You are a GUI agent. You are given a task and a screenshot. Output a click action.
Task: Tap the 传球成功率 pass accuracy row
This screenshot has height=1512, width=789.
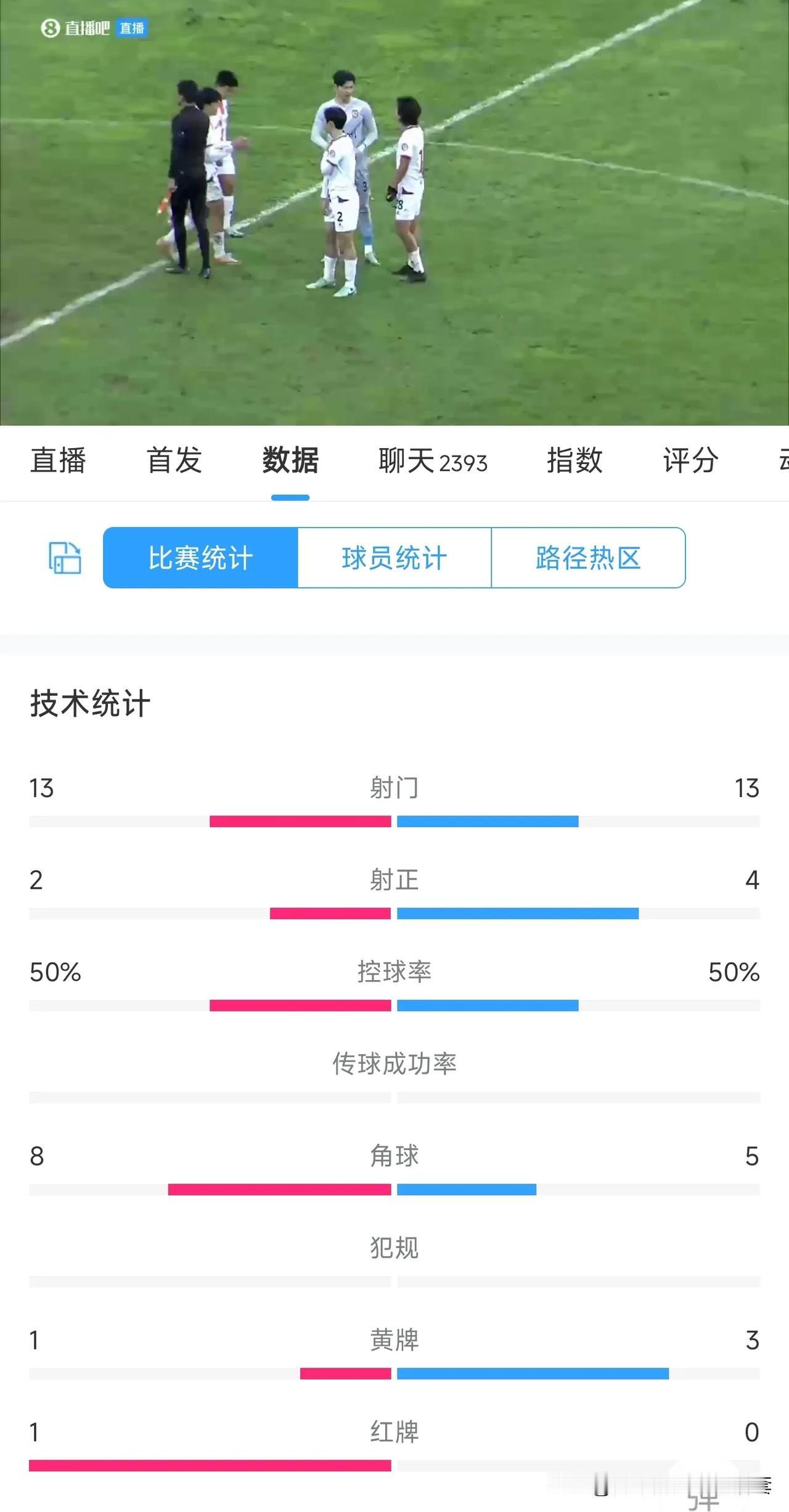click(394, 1076)
